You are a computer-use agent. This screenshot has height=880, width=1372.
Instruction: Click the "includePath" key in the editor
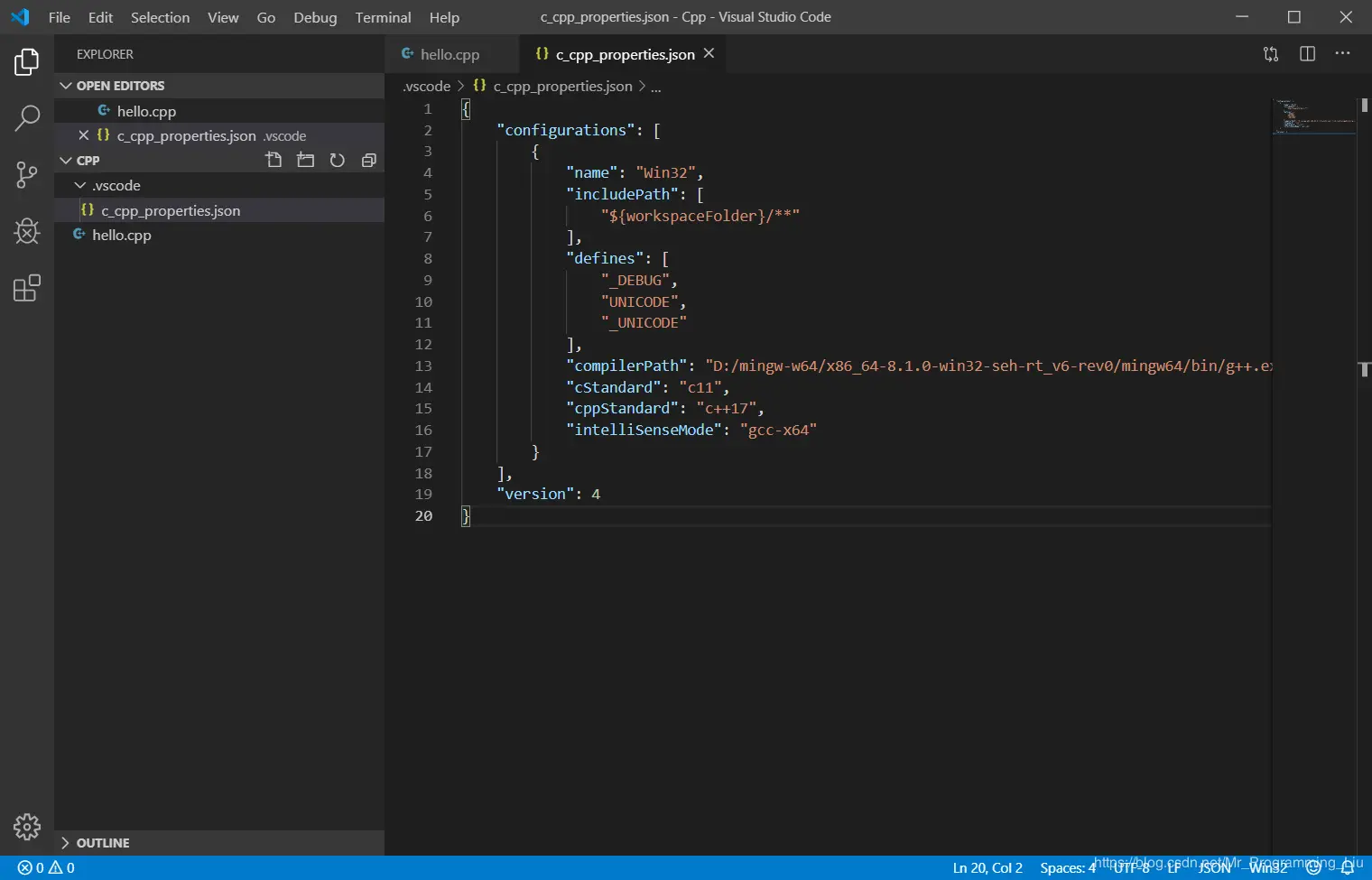pos(622,194)
